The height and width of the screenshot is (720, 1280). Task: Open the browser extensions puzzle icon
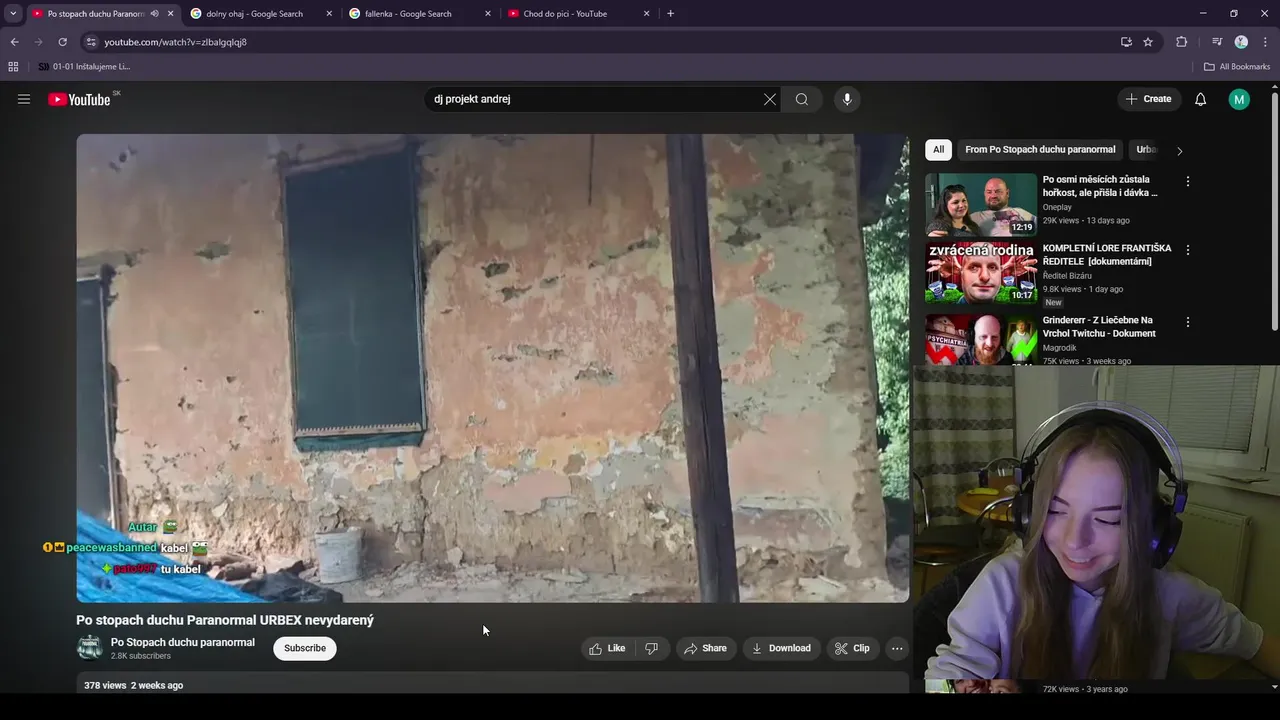pos(1181,42)
